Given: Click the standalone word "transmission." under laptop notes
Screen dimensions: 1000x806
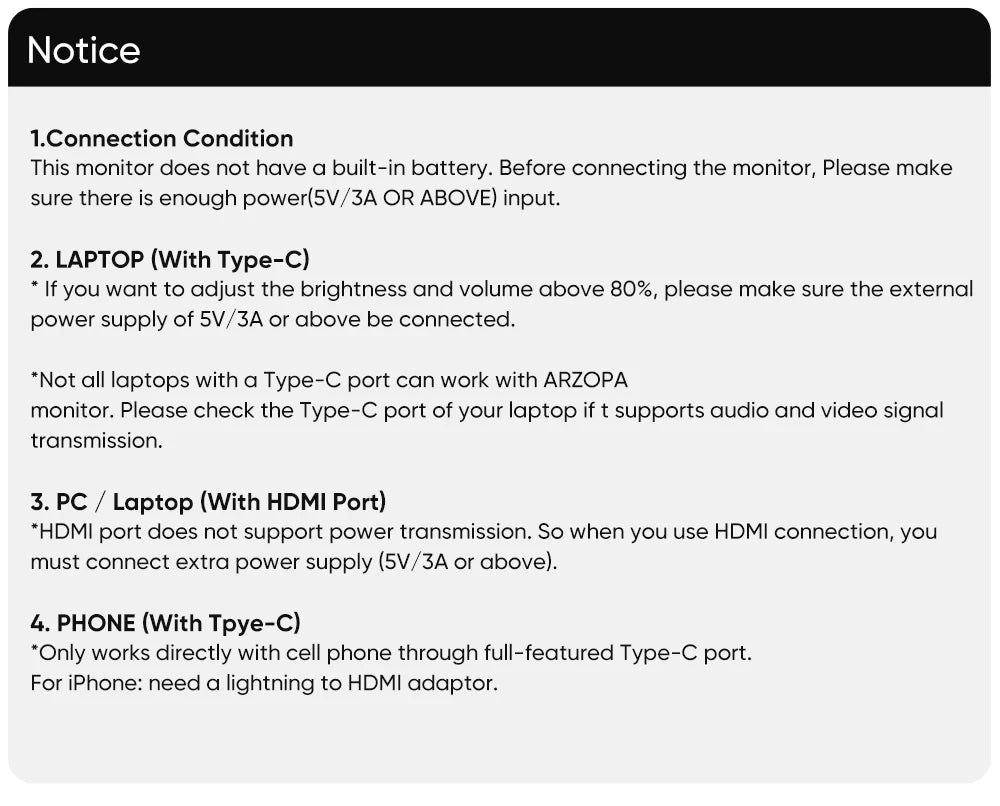Looking at the screenshot, I should coord(96,440).
